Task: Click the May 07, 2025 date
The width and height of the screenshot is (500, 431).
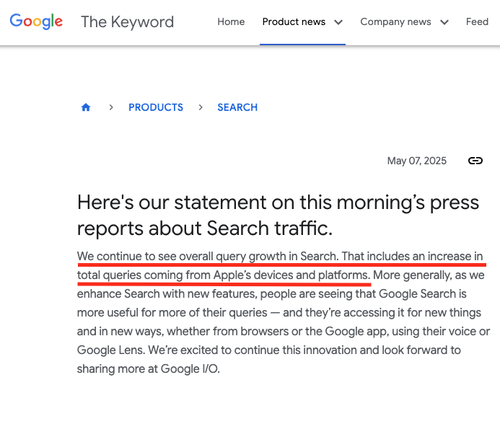Action: [417, 161]
